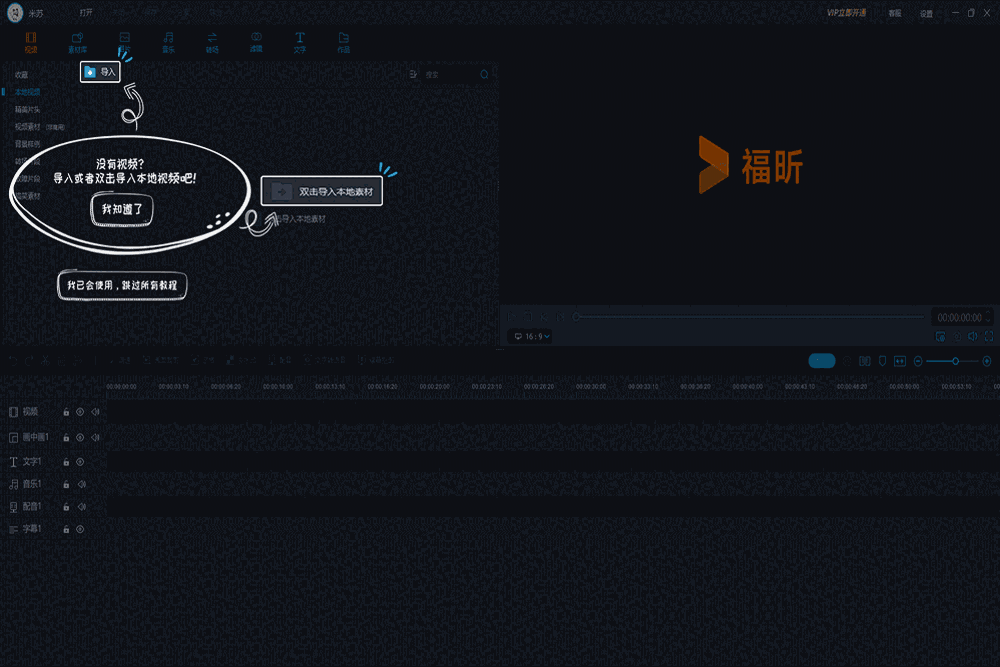1000x667 pixels.
Task: Toggle lock on the 字幕1 track
Action: tap(66, 529)
